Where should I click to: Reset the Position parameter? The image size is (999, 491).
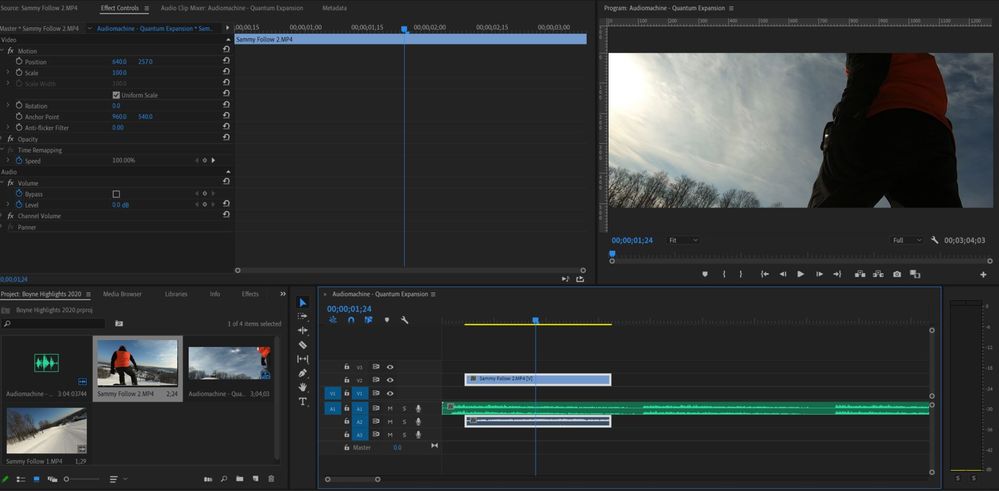click(226, 61)
